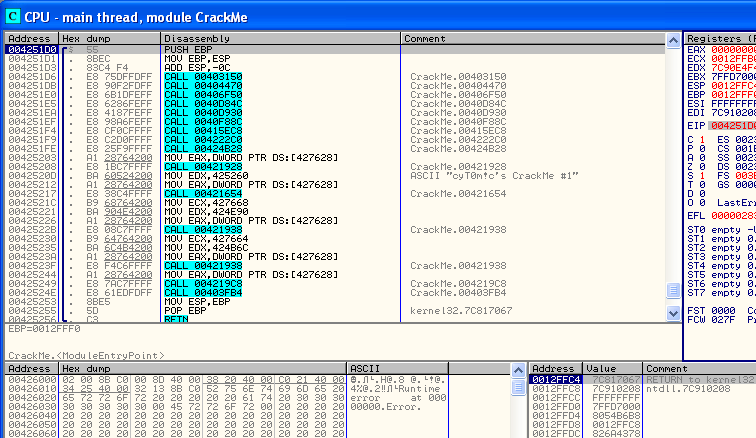Click the CPU window icon in title bar
The height and width of the screenshot is (438, 756).
coord(12,17)
